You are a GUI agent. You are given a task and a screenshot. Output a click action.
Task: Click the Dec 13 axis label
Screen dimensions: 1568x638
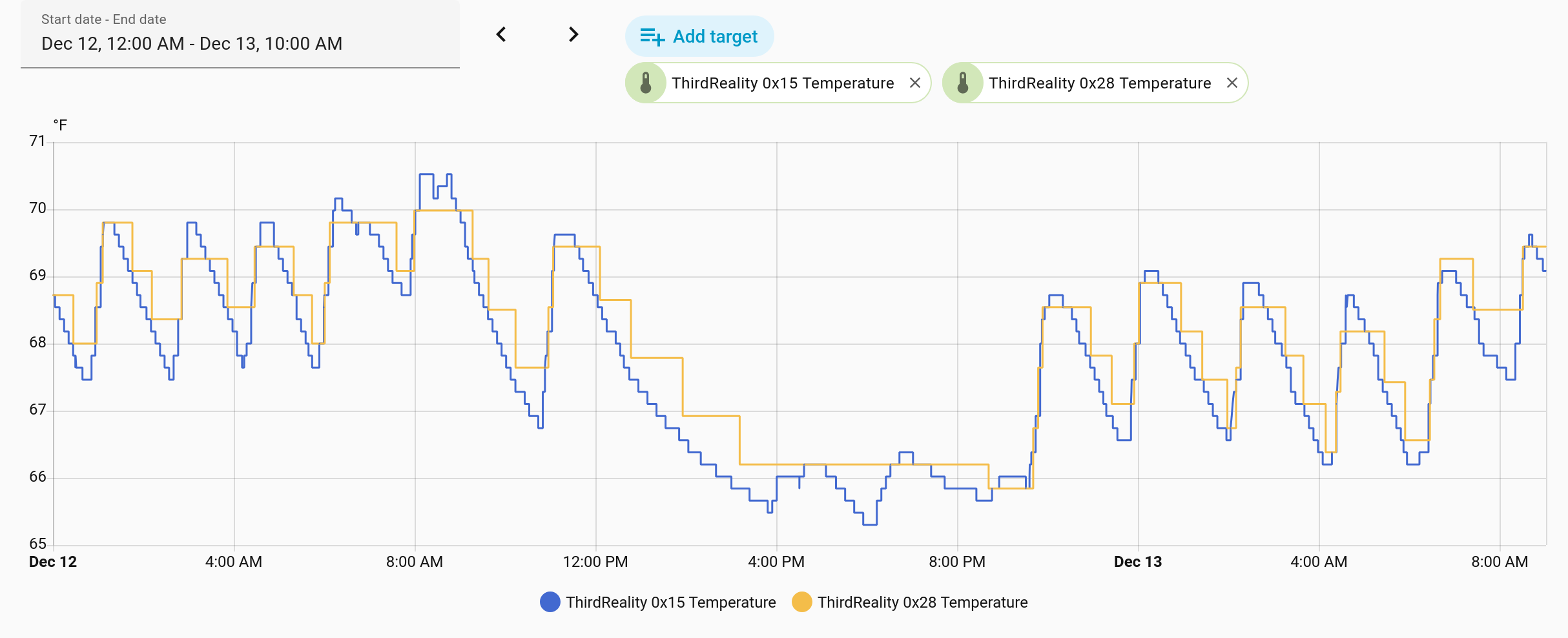coord(1138,562)
